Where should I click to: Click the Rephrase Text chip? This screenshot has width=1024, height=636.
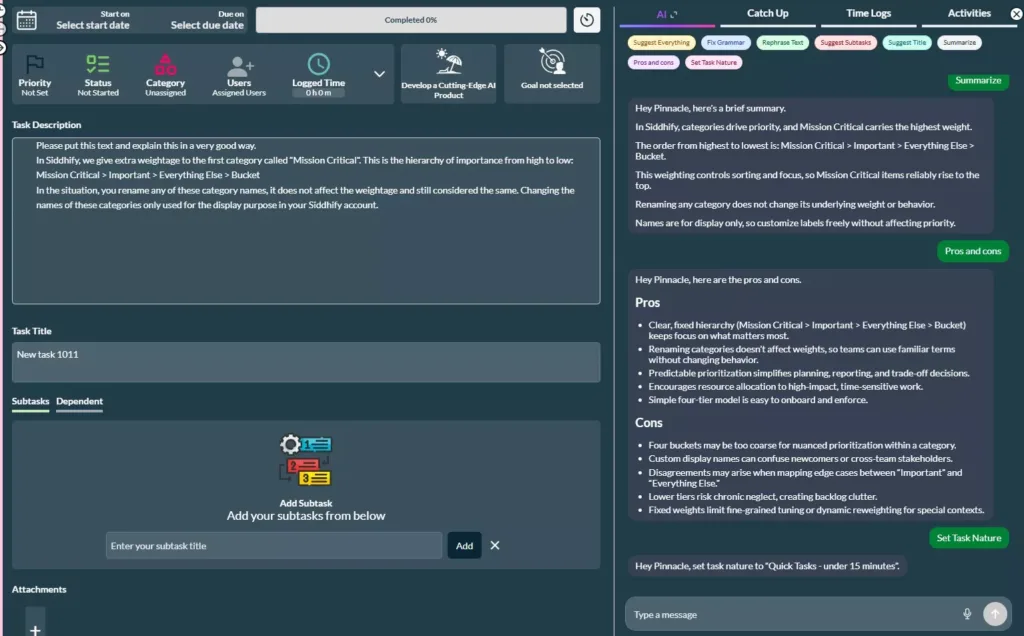tap(782, 42)
